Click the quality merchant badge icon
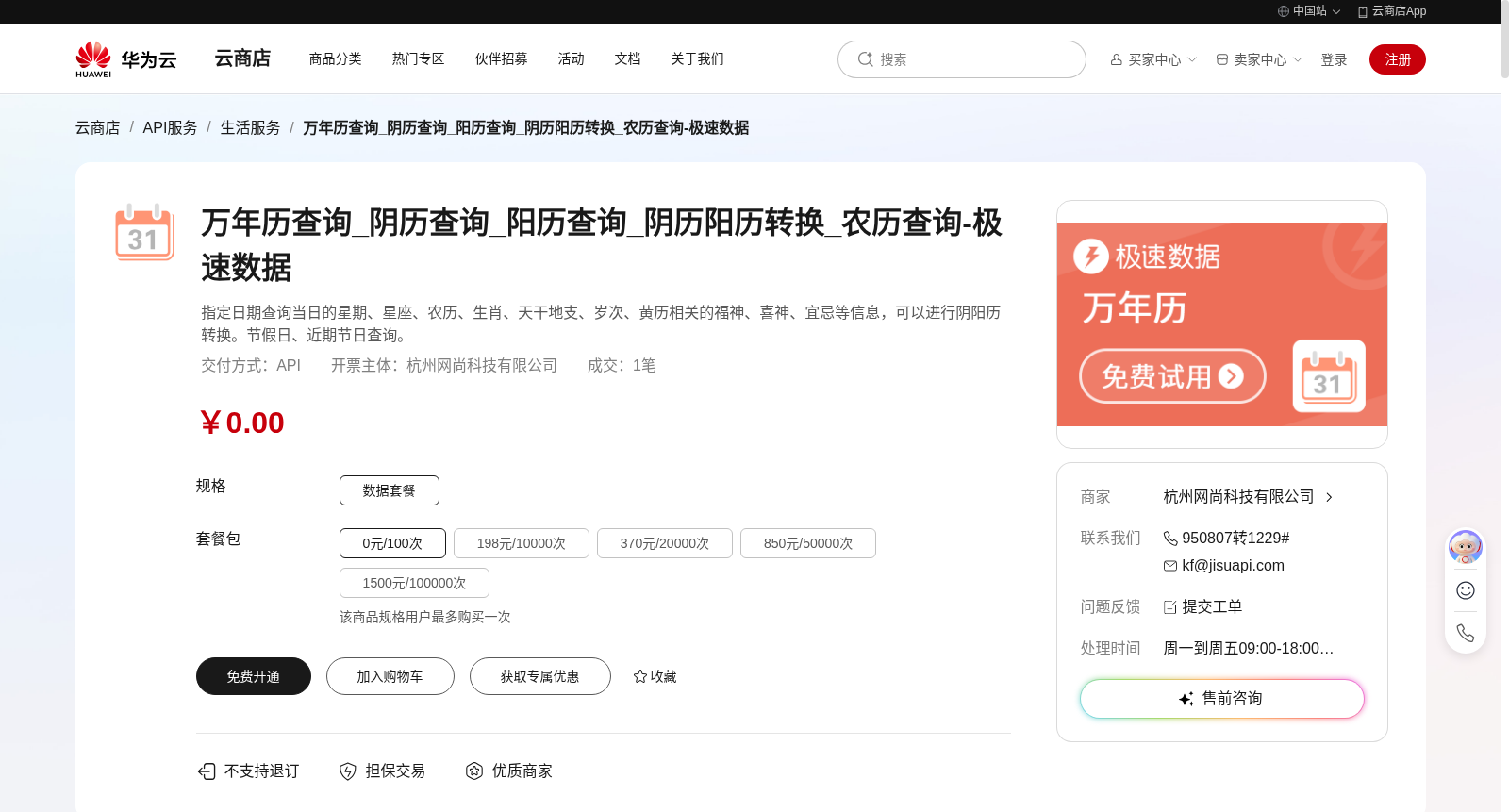This screenshot has width=1509, height=812. tap(474, 771)
